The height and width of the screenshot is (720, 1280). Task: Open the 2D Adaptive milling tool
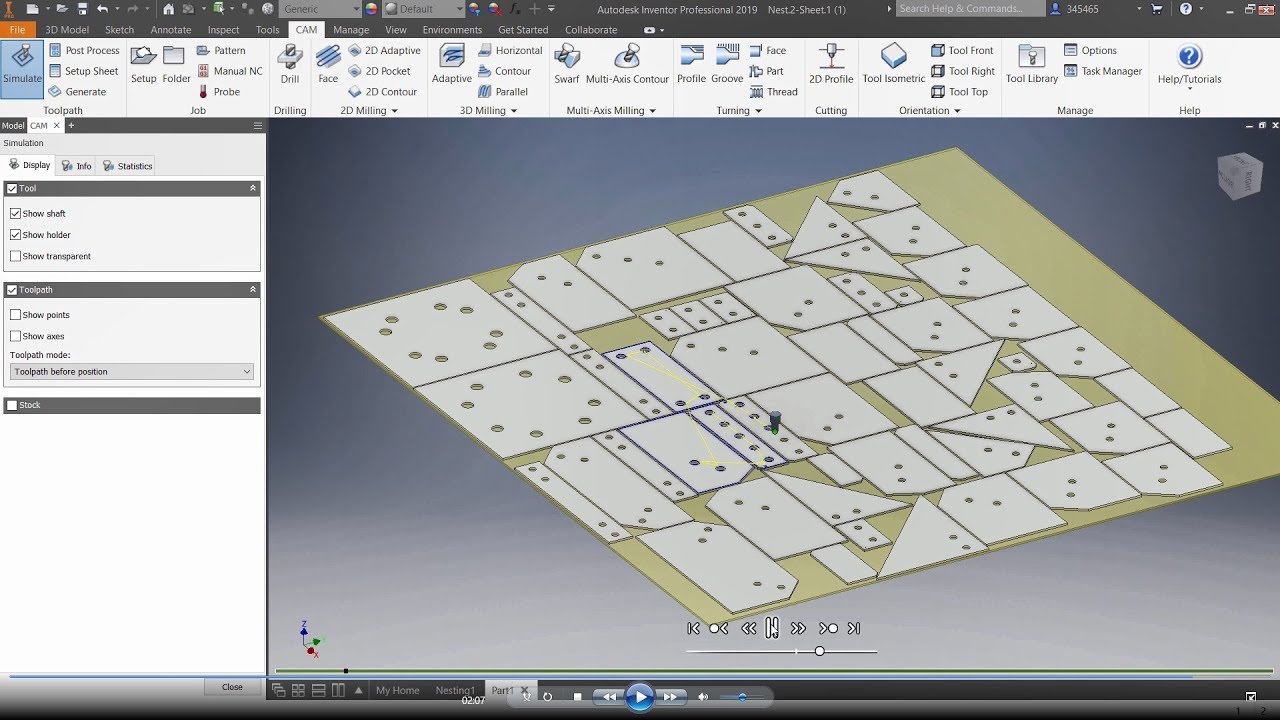[385, 50]
